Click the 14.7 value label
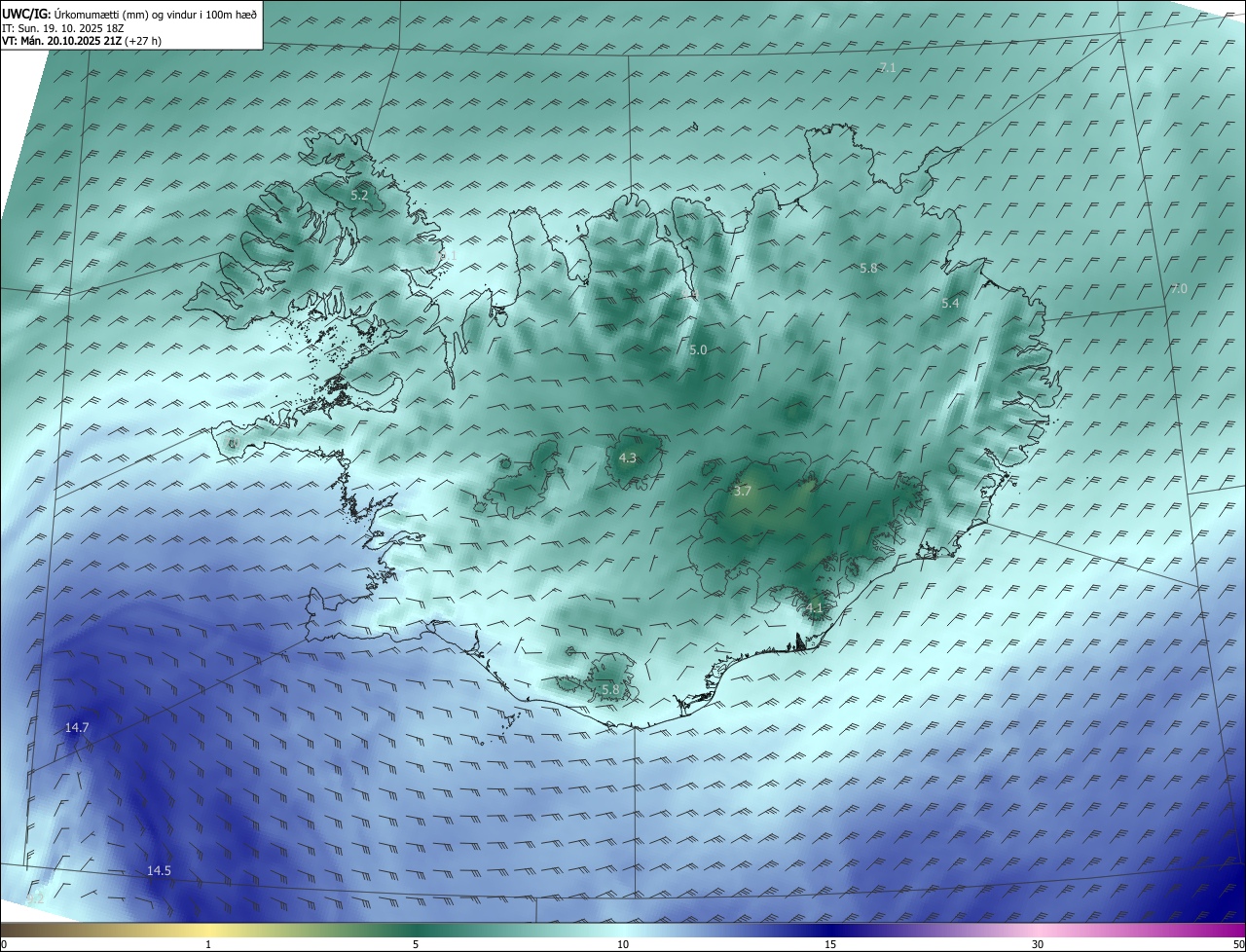Screen dimensions: 1246x952 (77, 728)
